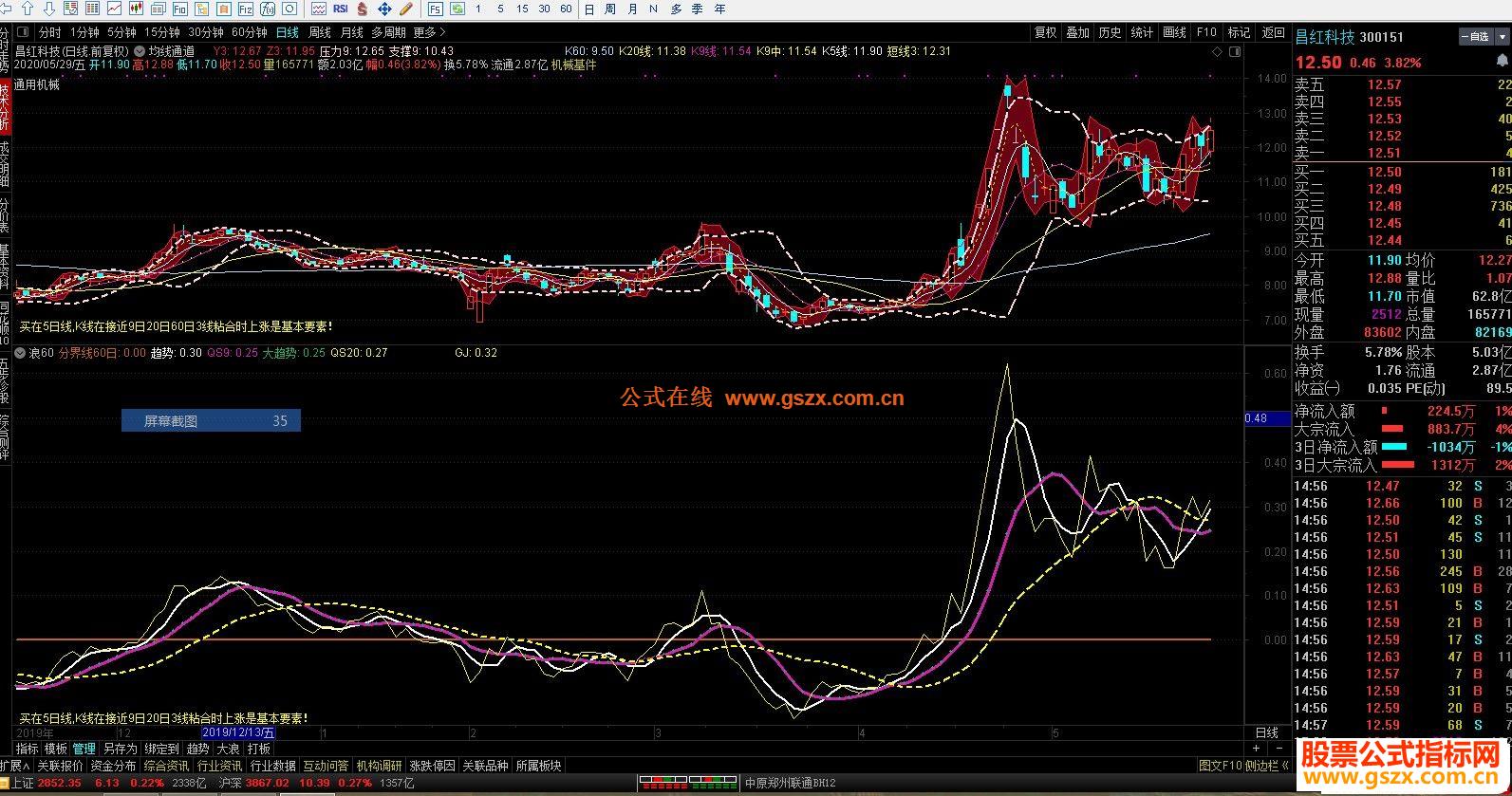Click the 屏幕截图 35 box
The image size is (1512, 796).
211,420
